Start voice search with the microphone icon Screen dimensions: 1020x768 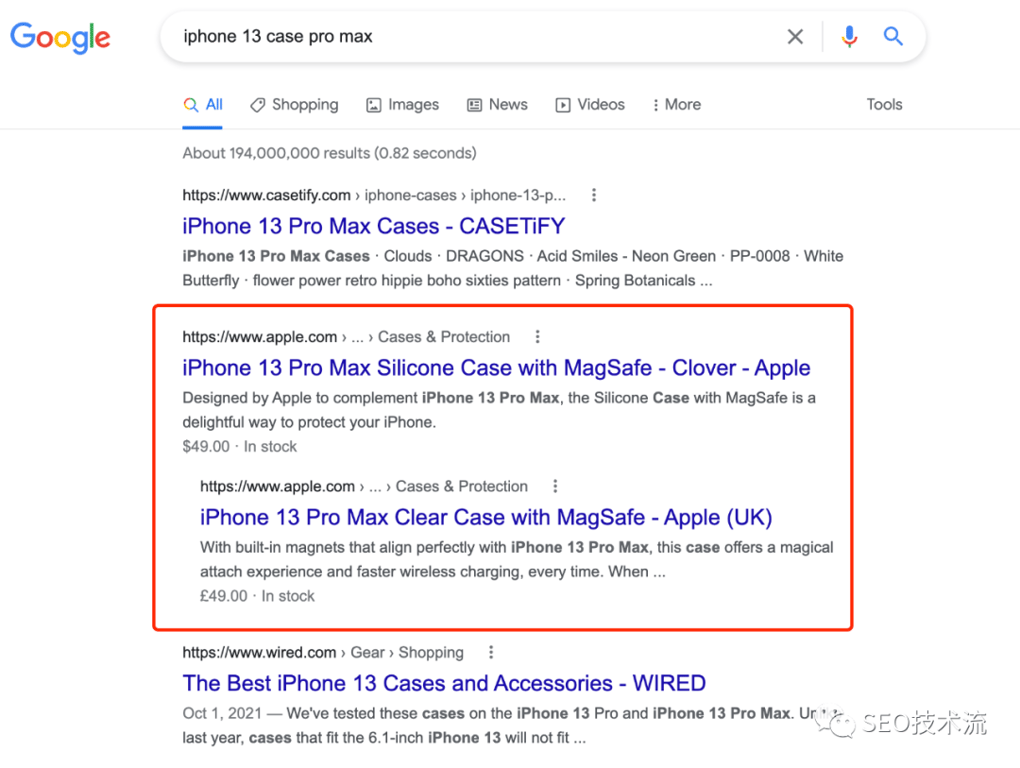pyautogui.click(x=849, y=37)
